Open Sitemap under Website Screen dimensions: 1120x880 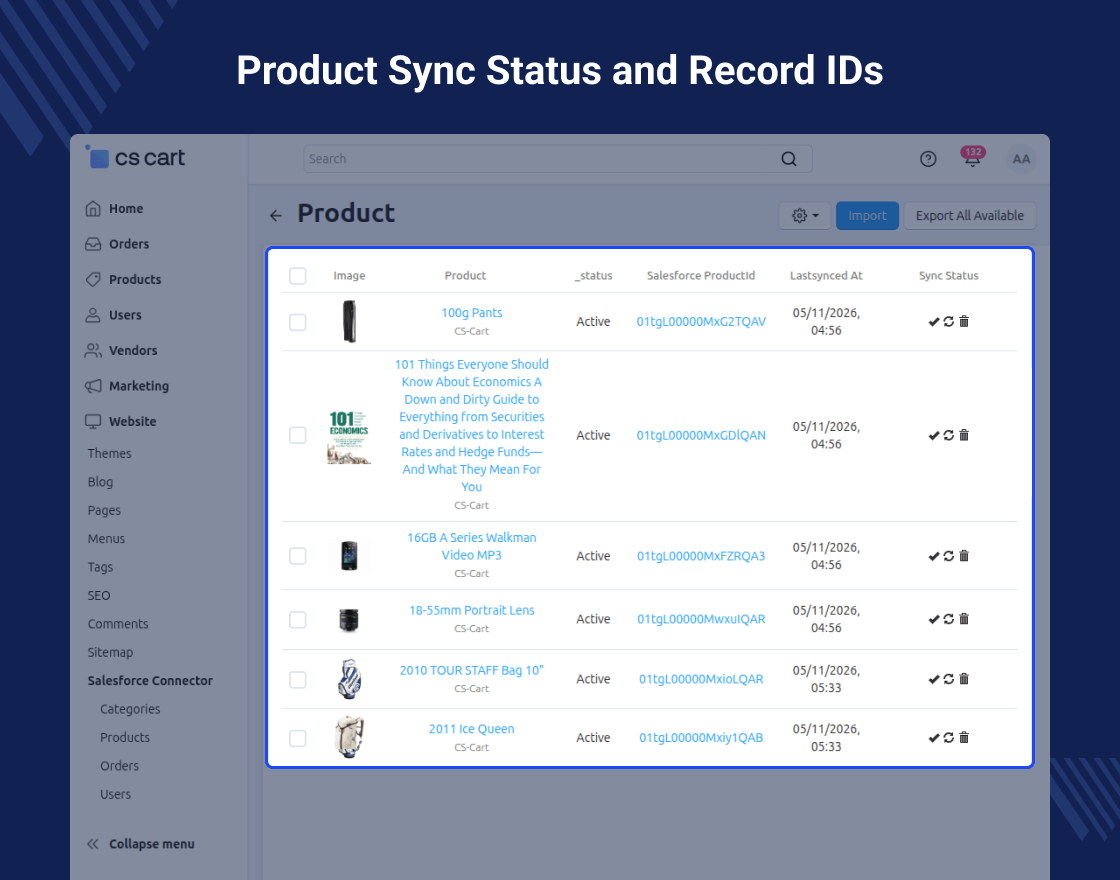tap(110, 652)
